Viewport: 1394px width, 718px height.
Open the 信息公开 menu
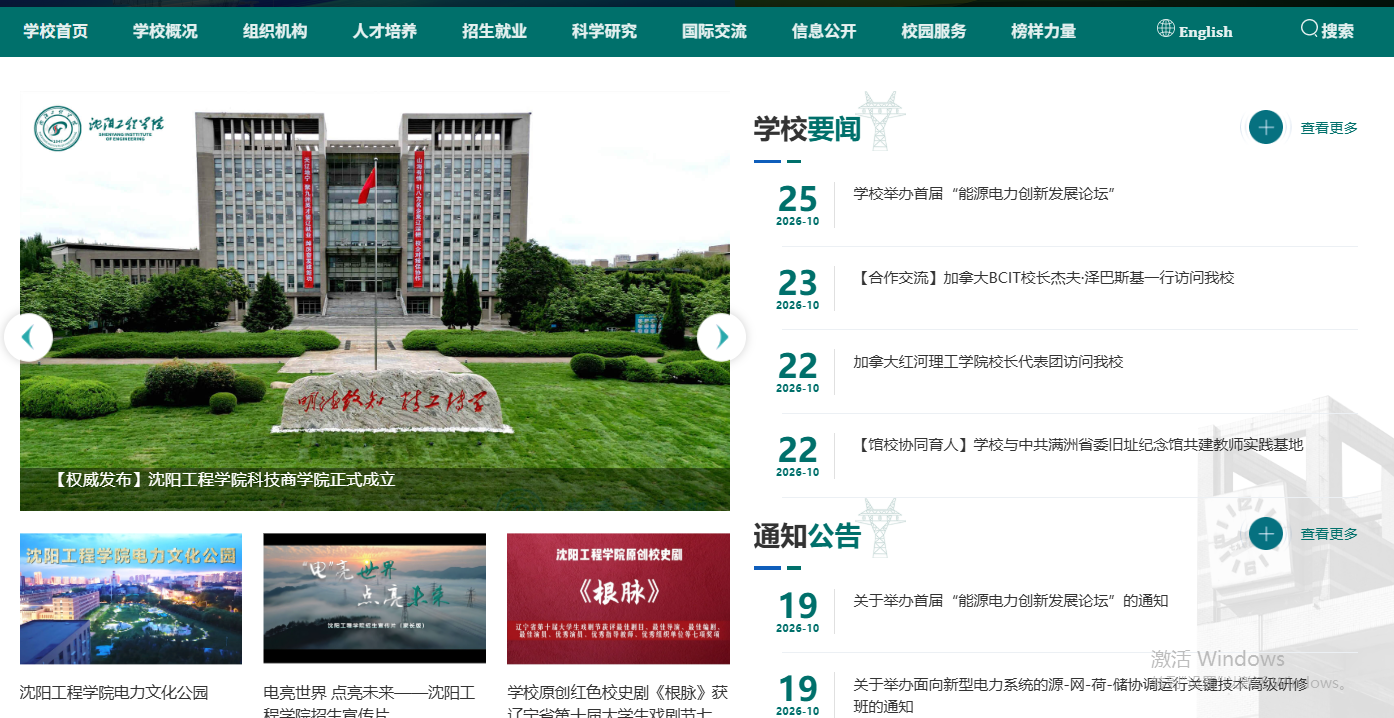point(824,31)
